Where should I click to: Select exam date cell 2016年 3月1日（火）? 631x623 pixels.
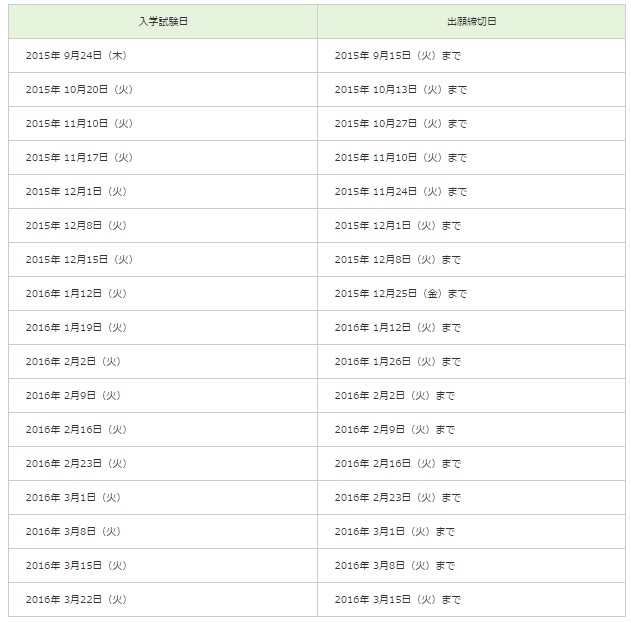coord(73,498)
